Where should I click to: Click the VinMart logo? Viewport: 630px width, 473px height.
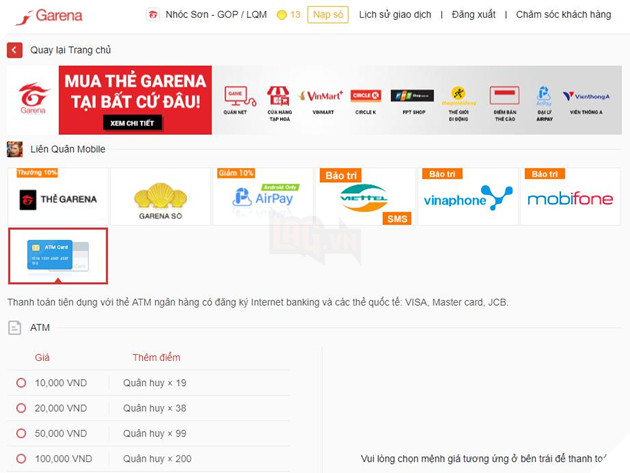click(x=321, y=96)
